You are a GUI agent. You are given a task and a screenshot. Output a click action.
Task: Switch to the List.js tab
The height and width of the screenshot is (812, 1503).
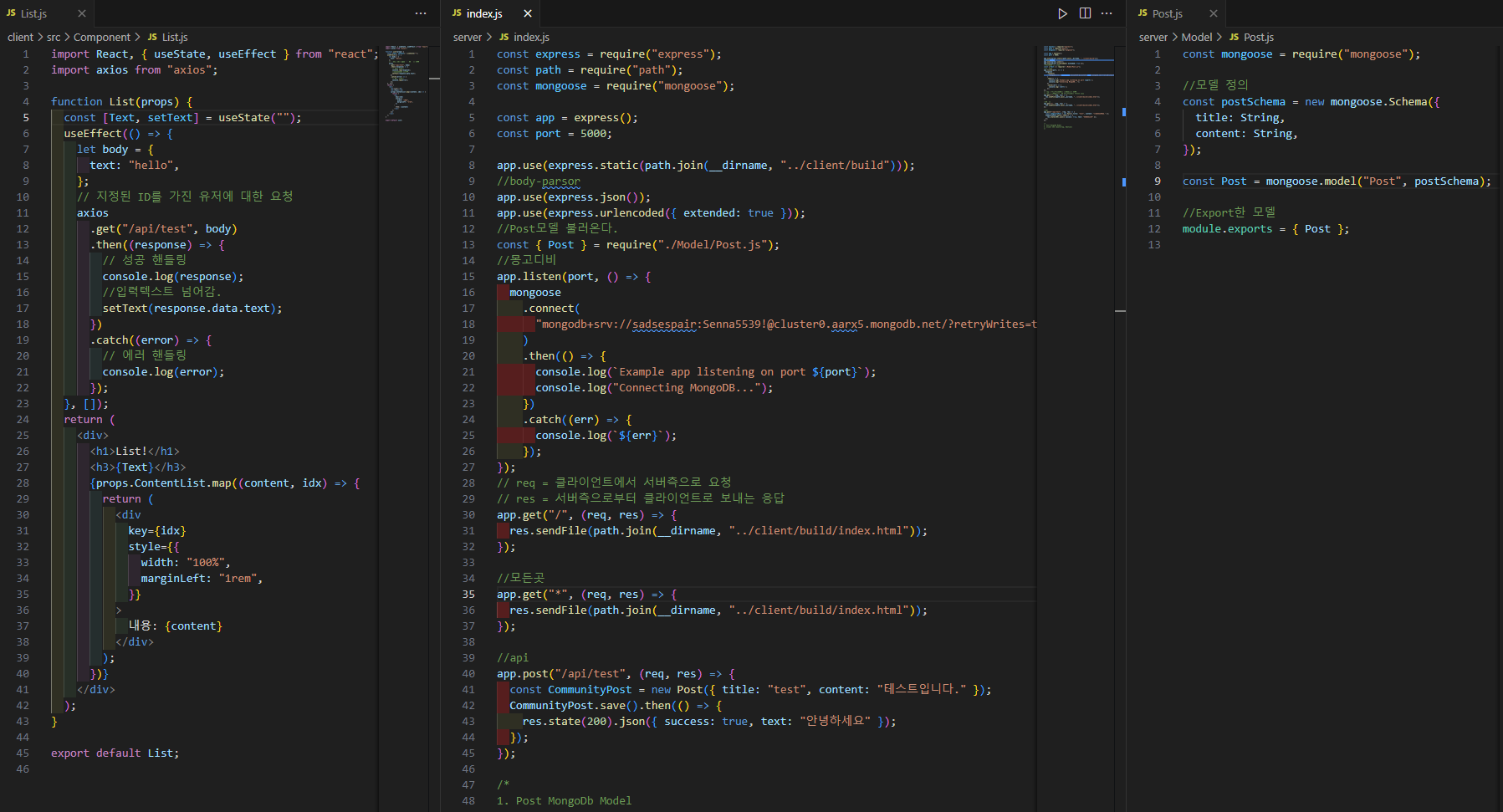(x=33, y=13)
